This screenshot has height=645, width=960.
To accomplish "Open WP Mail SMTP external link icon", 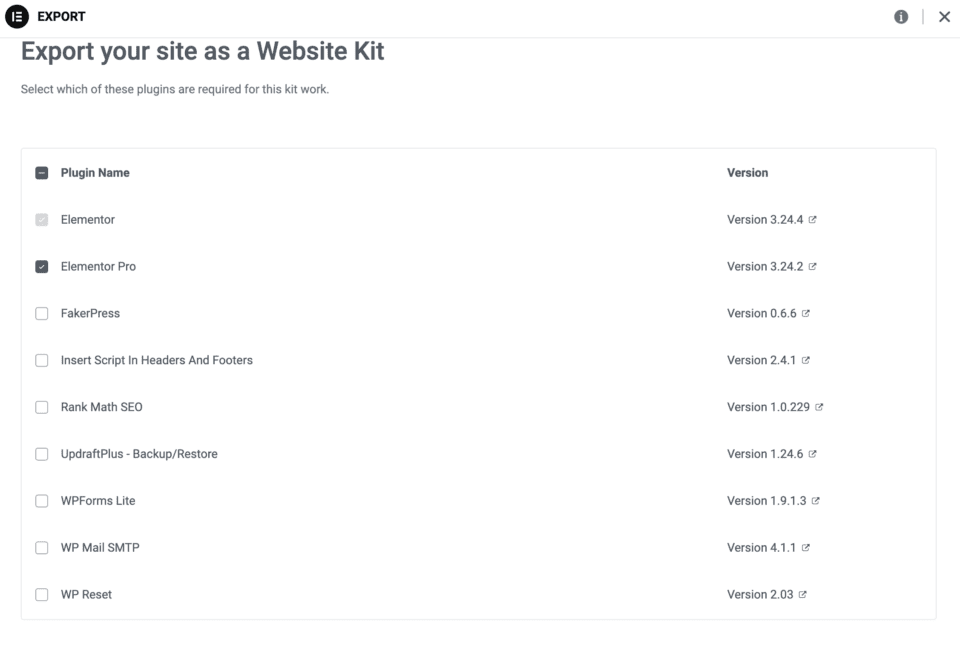I will pyautogui.click(x=806, y=548).
